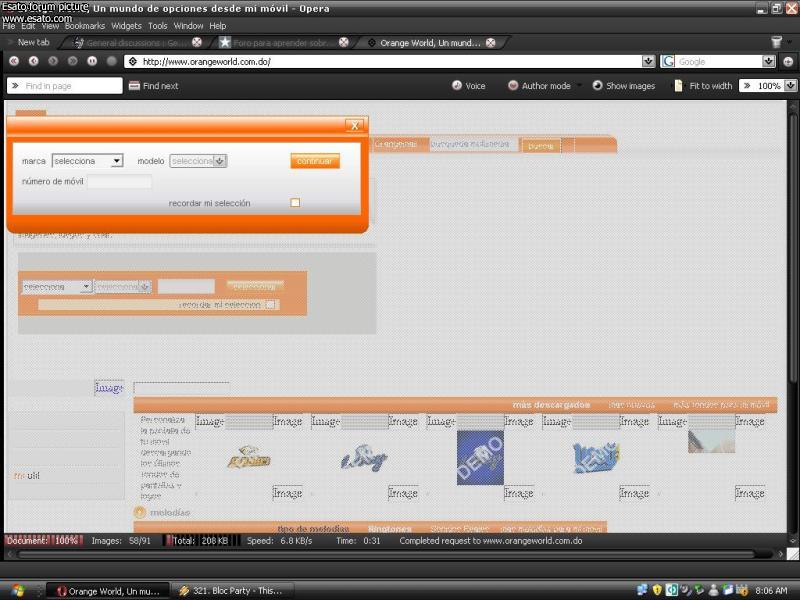Toggle the Voice button

[468, 86]
